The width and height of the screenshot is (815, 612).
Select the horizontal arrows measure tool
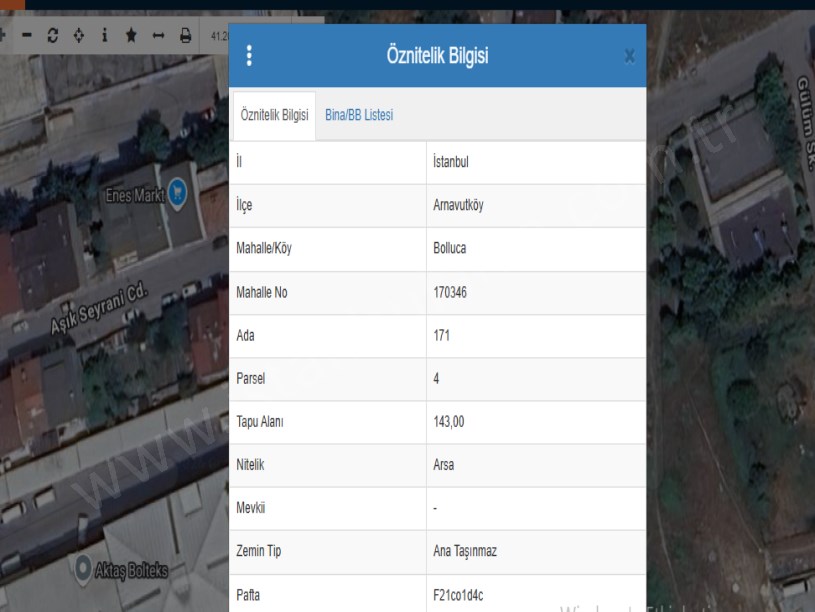tap(158, 36)
